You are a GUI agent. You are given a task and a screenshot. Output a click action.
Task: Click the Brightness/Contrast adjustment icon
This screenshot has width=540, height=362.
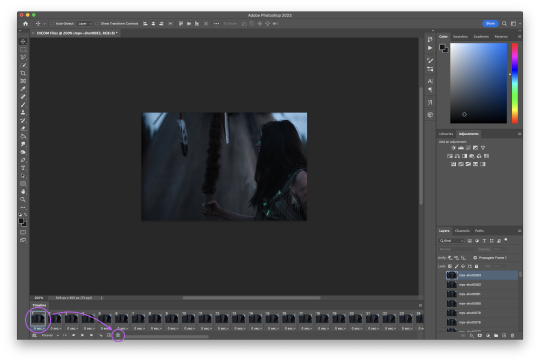click(453, 148)
